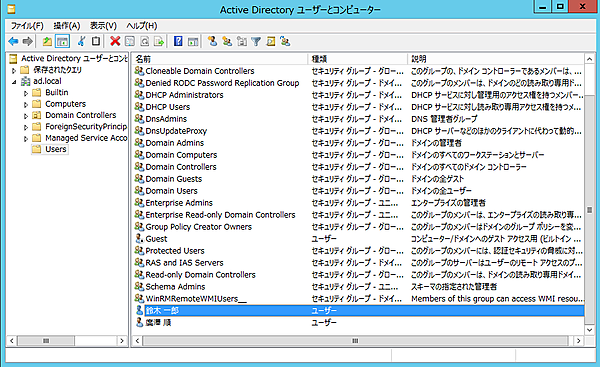
Task: Open the 操作(A) menu
Action: click(67, 26)
